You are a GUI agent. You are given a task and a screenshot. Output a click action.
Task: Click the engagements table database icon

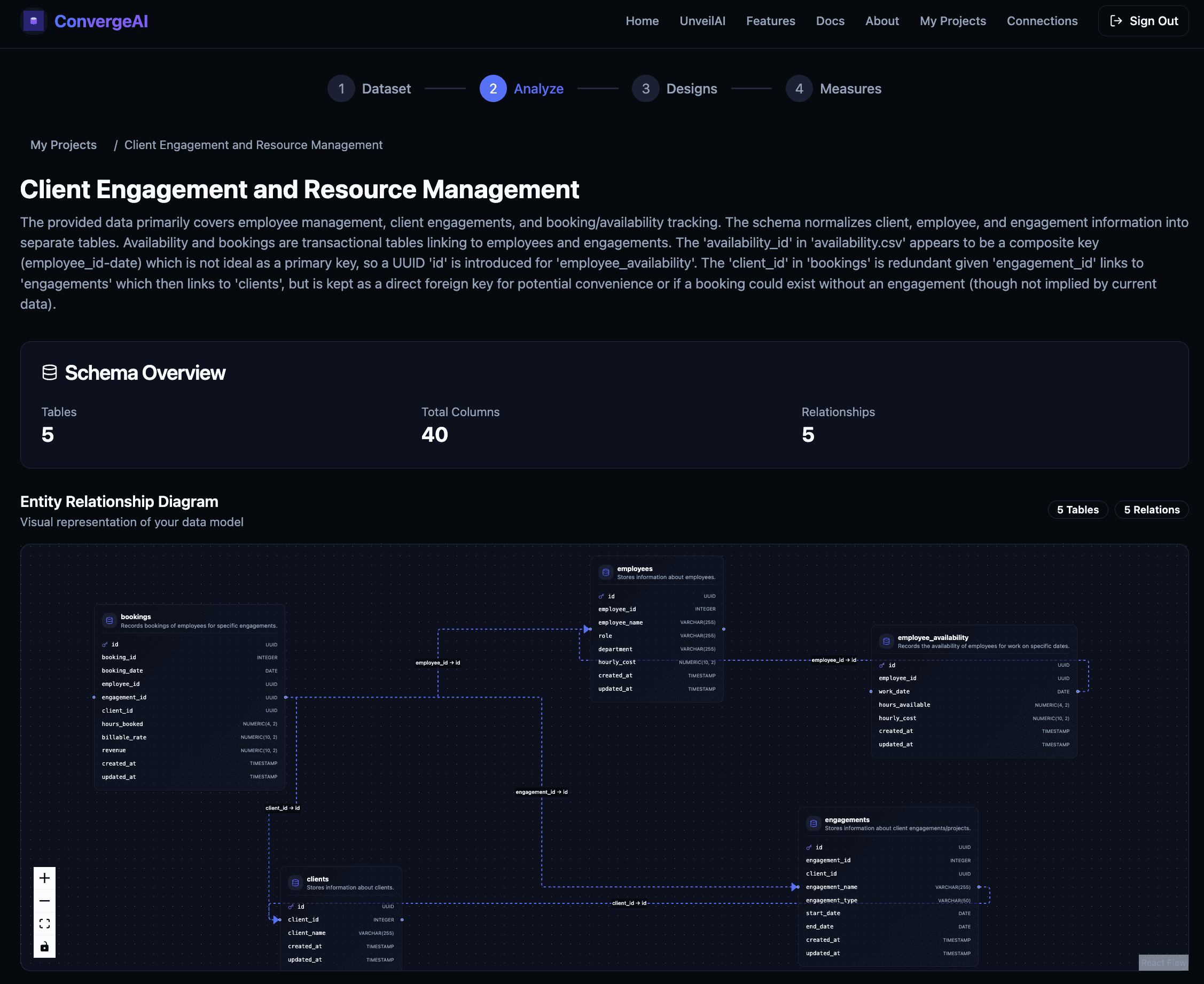[x=813, y=823]
